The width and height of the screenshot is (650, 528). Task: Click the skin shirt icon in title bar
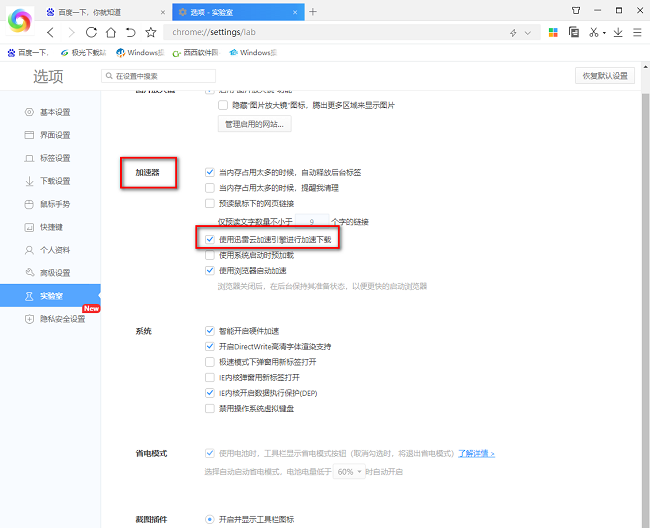[x=576, y=10]
